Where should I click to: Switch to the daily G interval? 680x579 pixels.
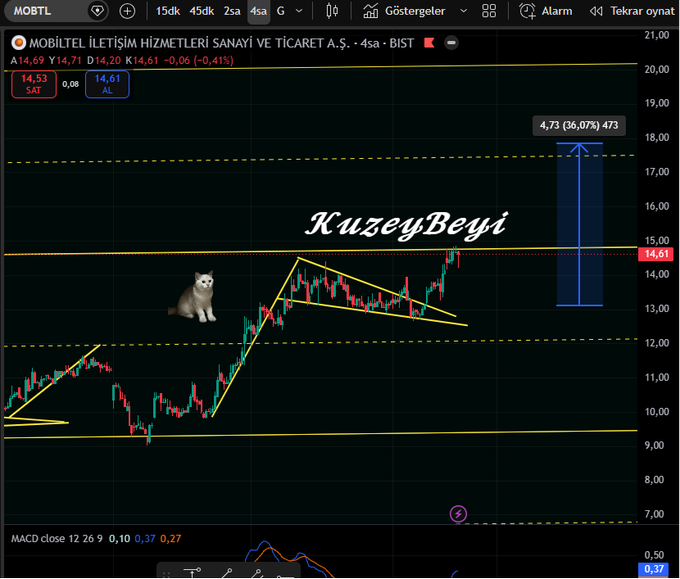pyautogui.click(x=281, y=11)
